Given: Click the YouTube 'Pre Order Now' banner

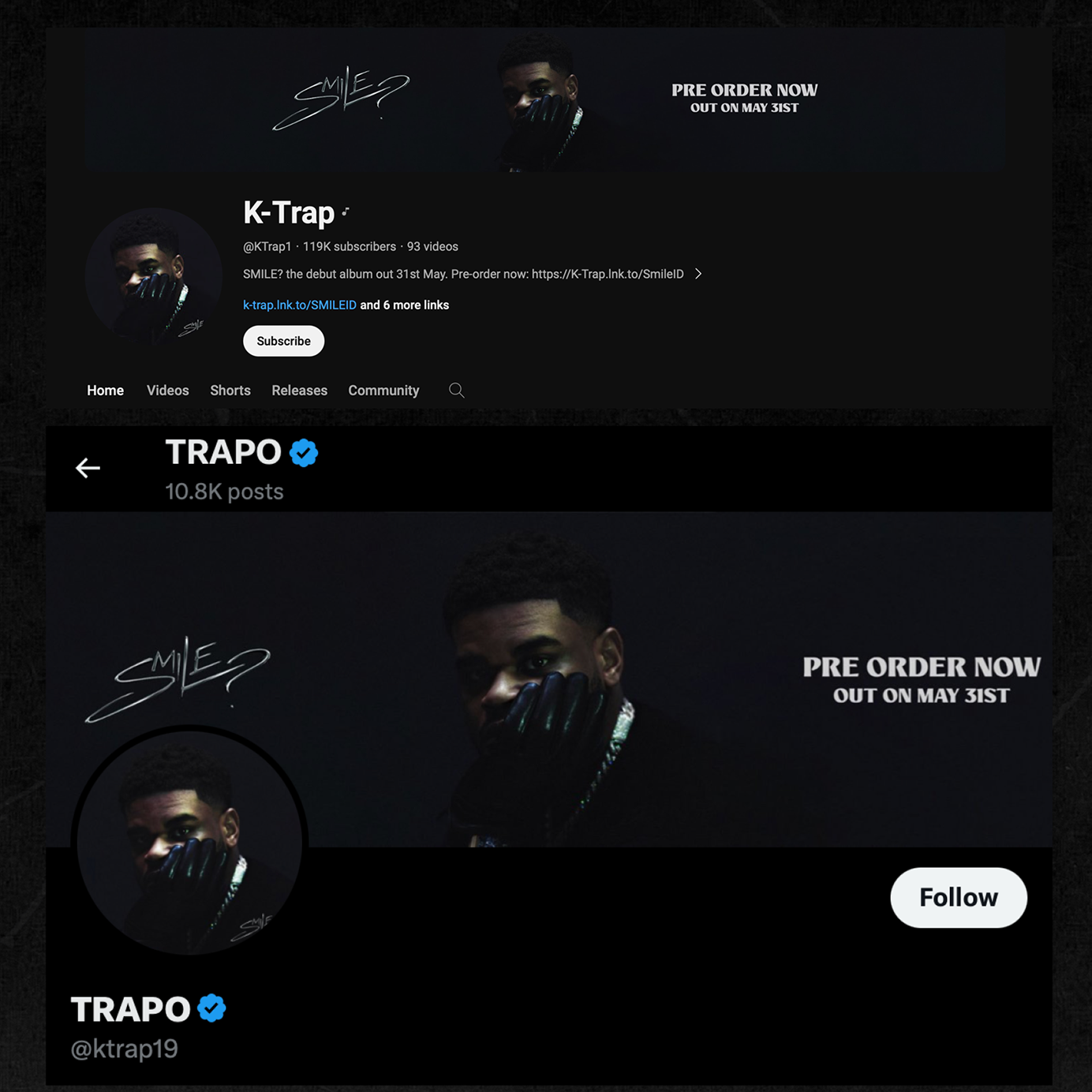Looking at the screenshot, I should pos(544,101).
